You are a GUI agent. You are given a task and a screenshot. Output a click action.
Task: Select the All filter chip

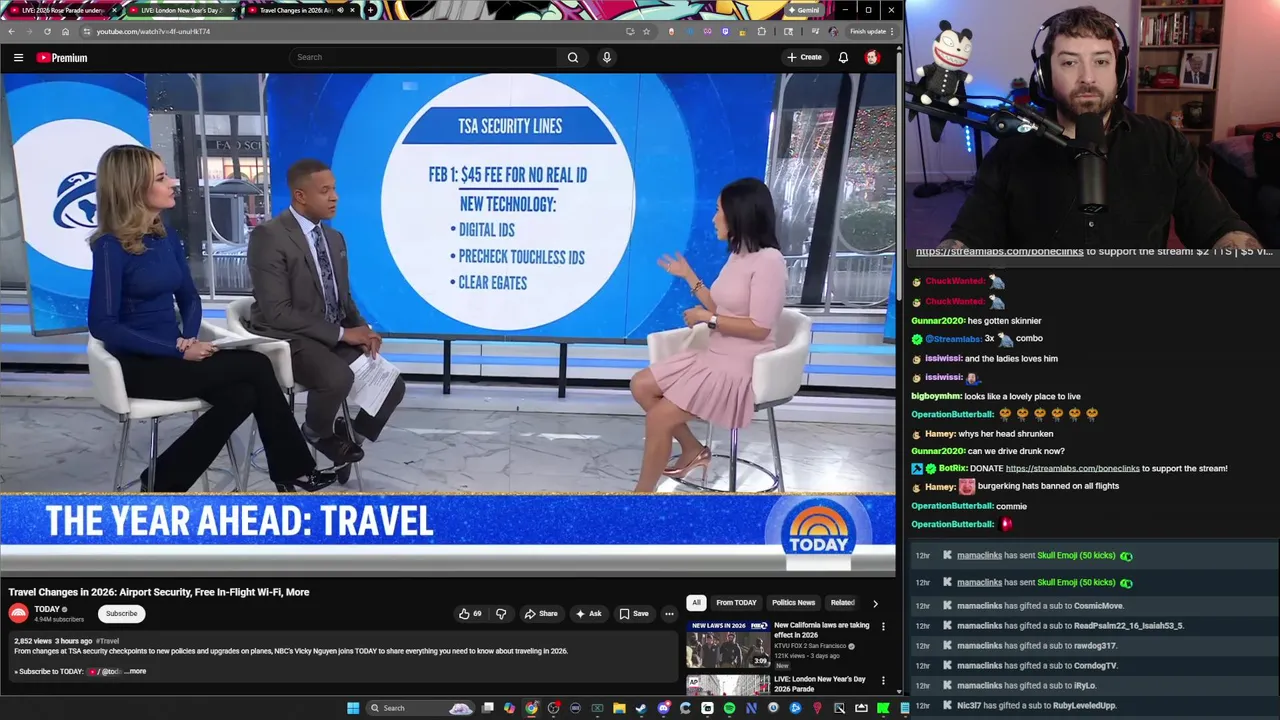pyautogui.click(x=696, y=603)
